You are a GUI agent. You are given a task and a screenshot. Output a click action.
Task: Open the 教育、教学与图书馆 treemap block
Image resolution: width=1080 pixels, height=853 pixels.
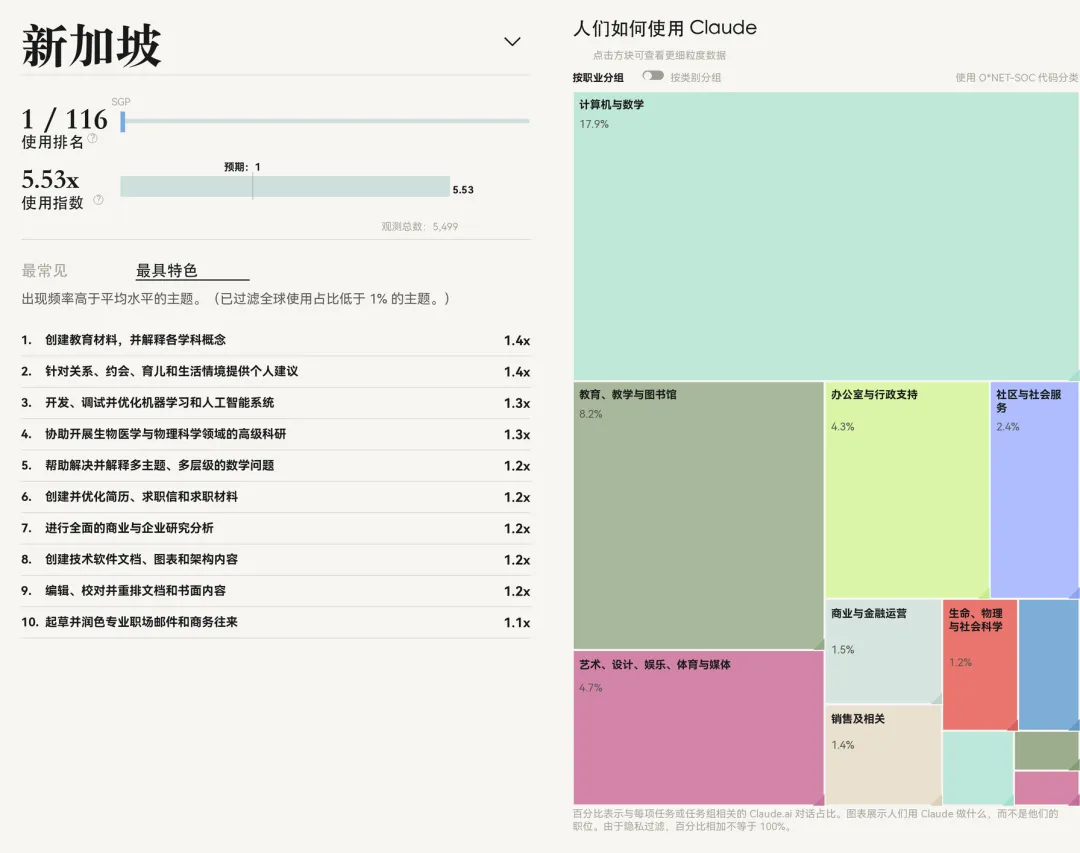tap(698, 515)
